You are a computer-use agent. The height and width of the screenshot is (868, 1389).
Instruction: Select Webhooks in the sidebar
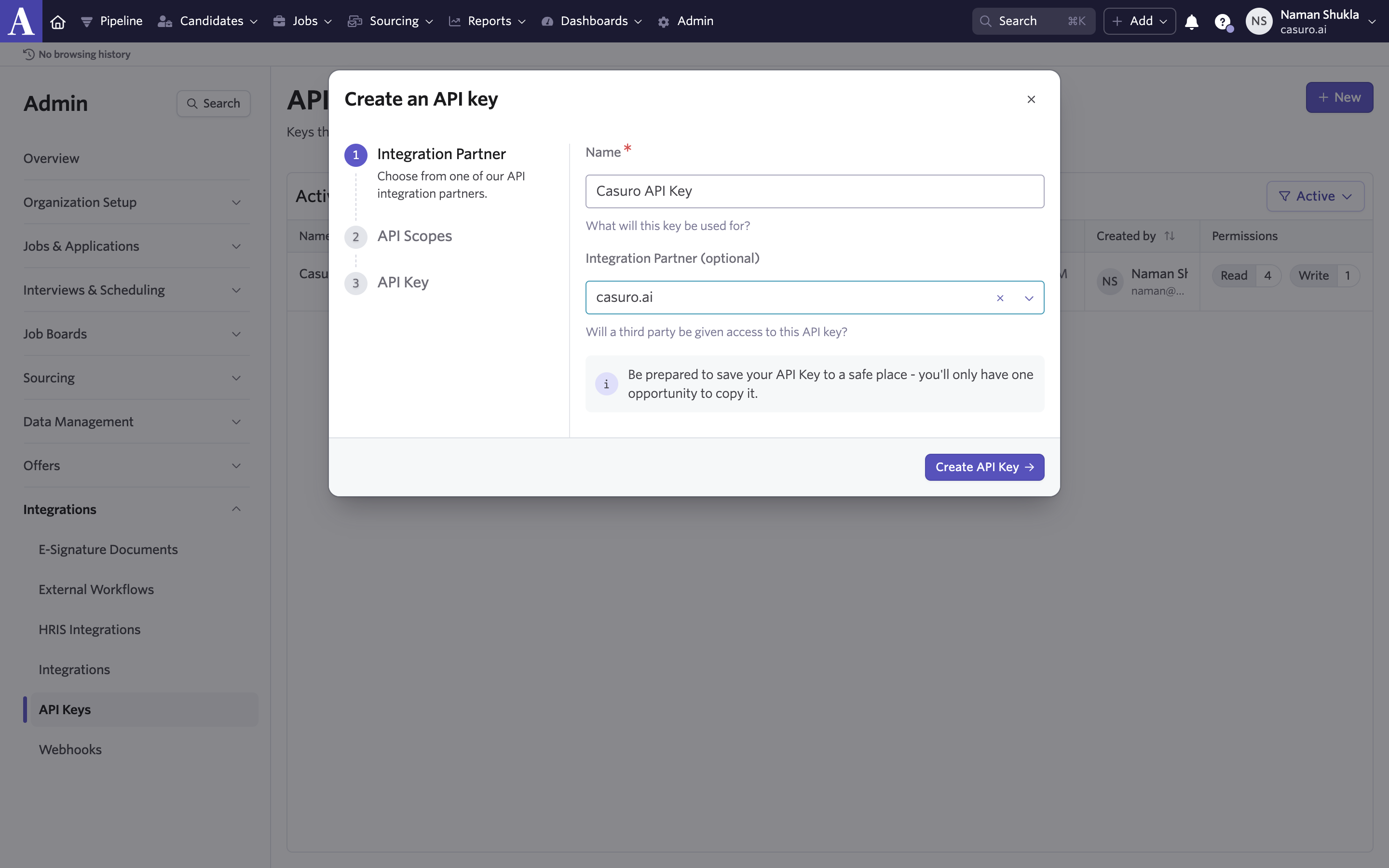tap(70, 748)
